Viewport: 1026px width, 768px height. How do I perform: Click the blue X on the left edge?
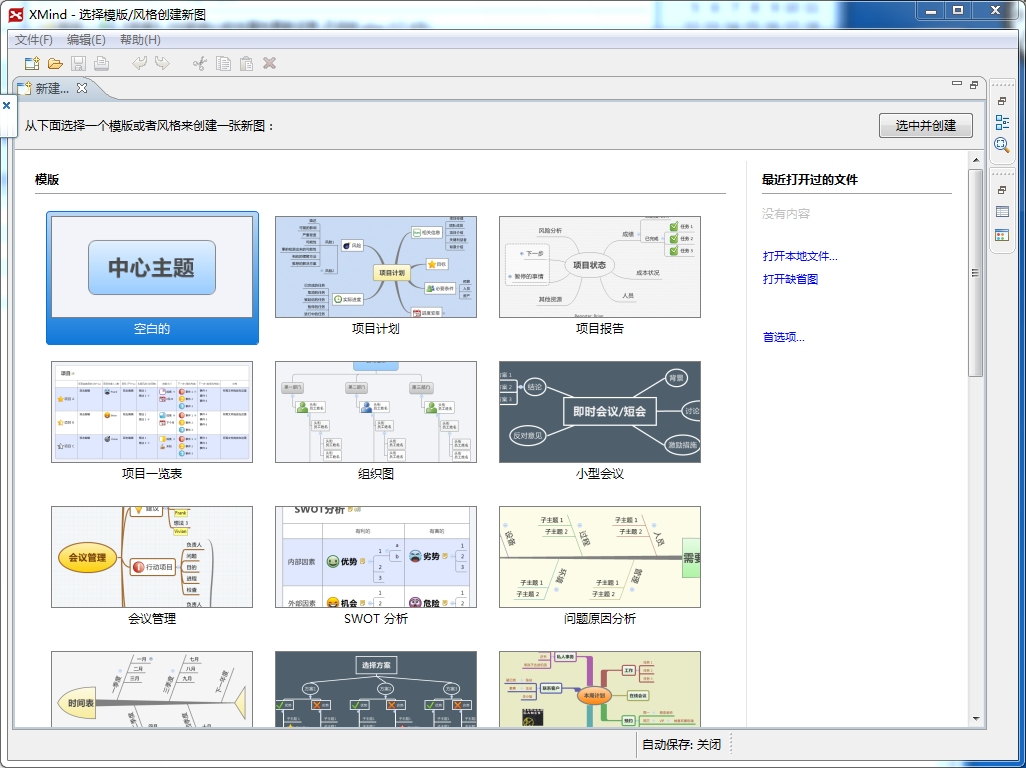pyautogui.click(x=7, y=105)
